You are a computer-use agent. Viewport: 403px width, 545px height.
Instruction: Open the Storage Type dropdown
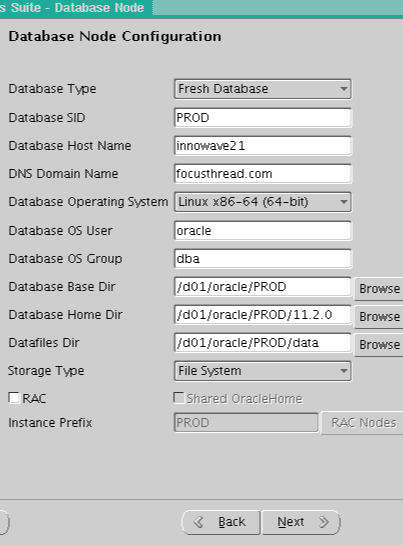[263, 371]
